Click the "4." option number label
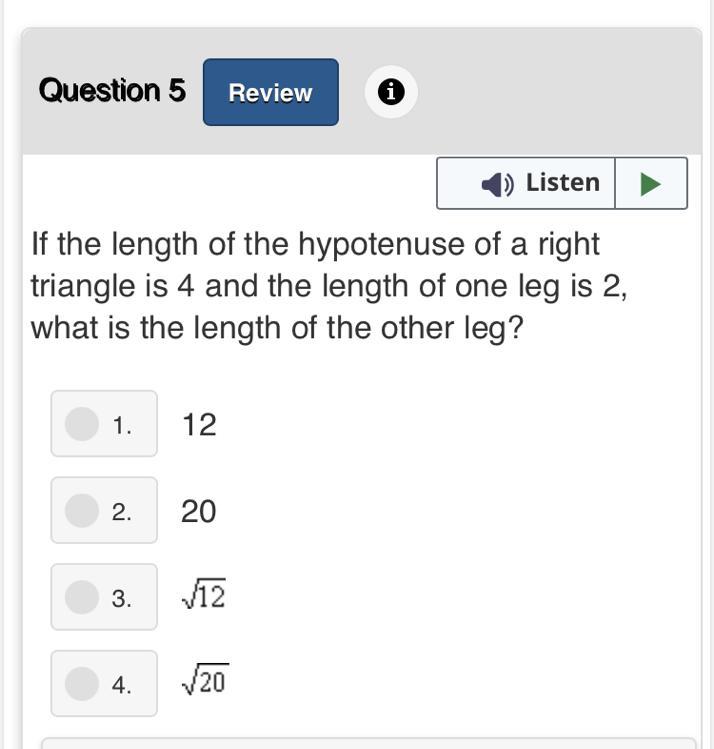 point(122,685)
